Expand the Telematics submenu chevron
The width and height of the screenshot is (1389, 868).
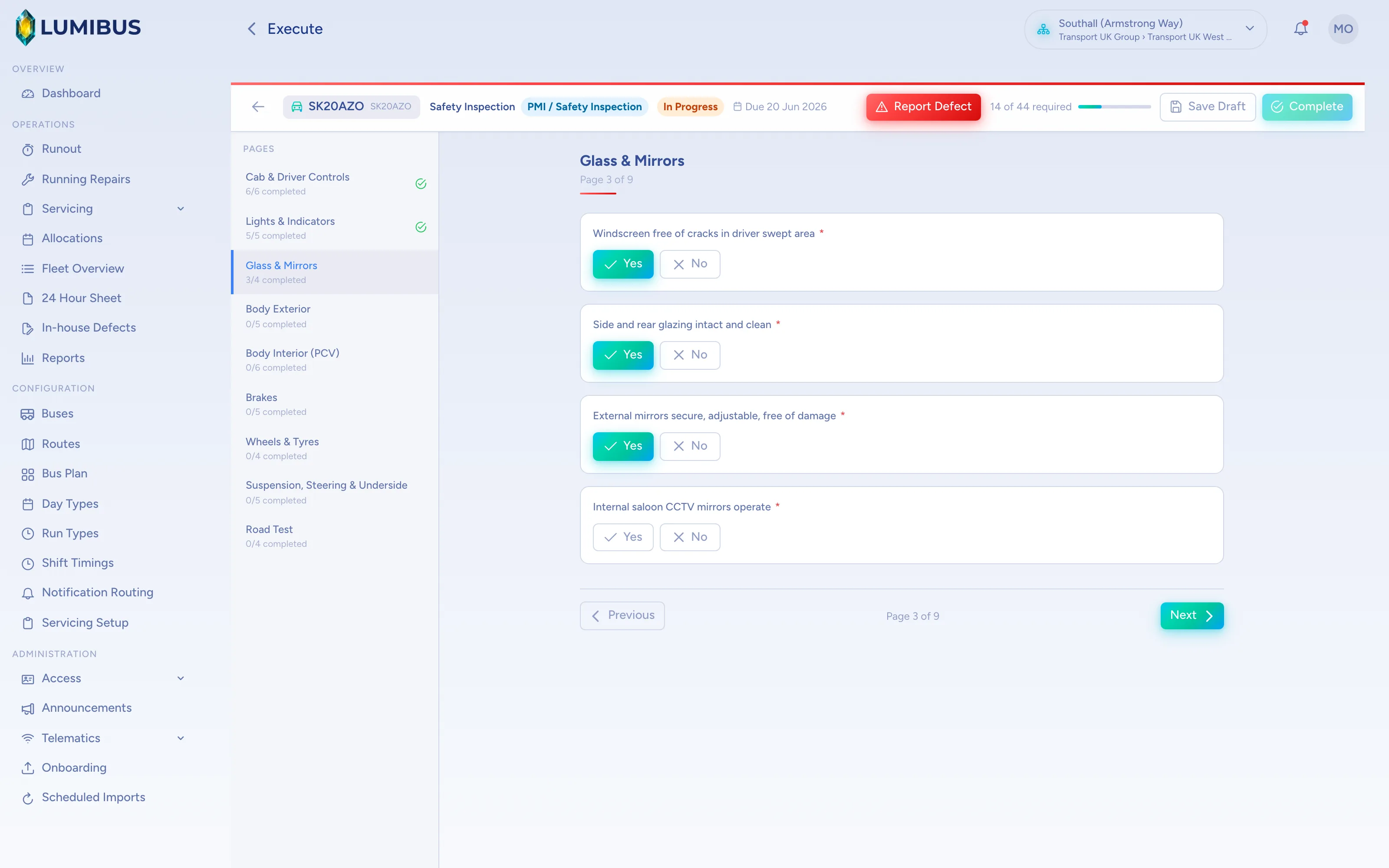click(x=181, y=739)
